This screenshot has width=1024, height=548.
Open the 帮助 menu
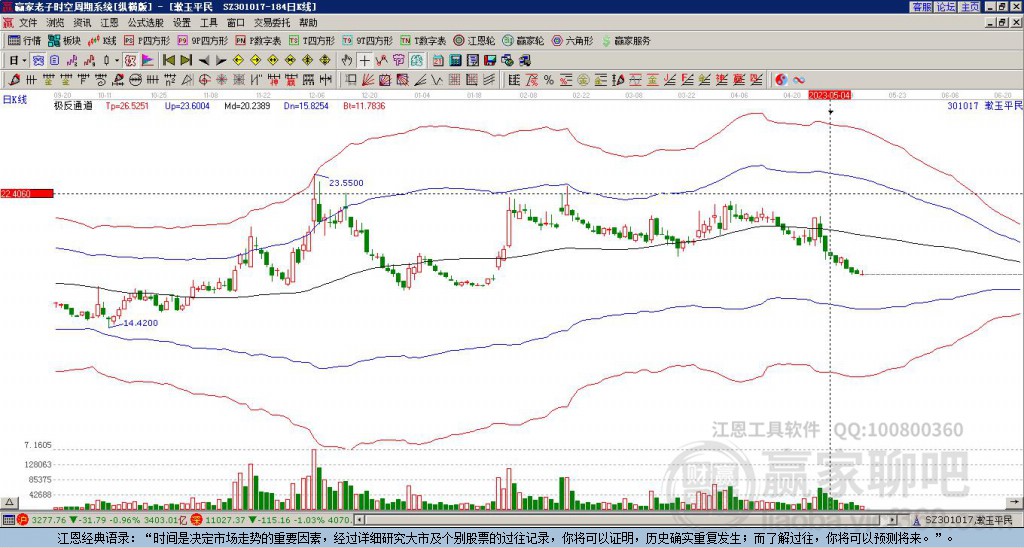(x=308, y=23)
